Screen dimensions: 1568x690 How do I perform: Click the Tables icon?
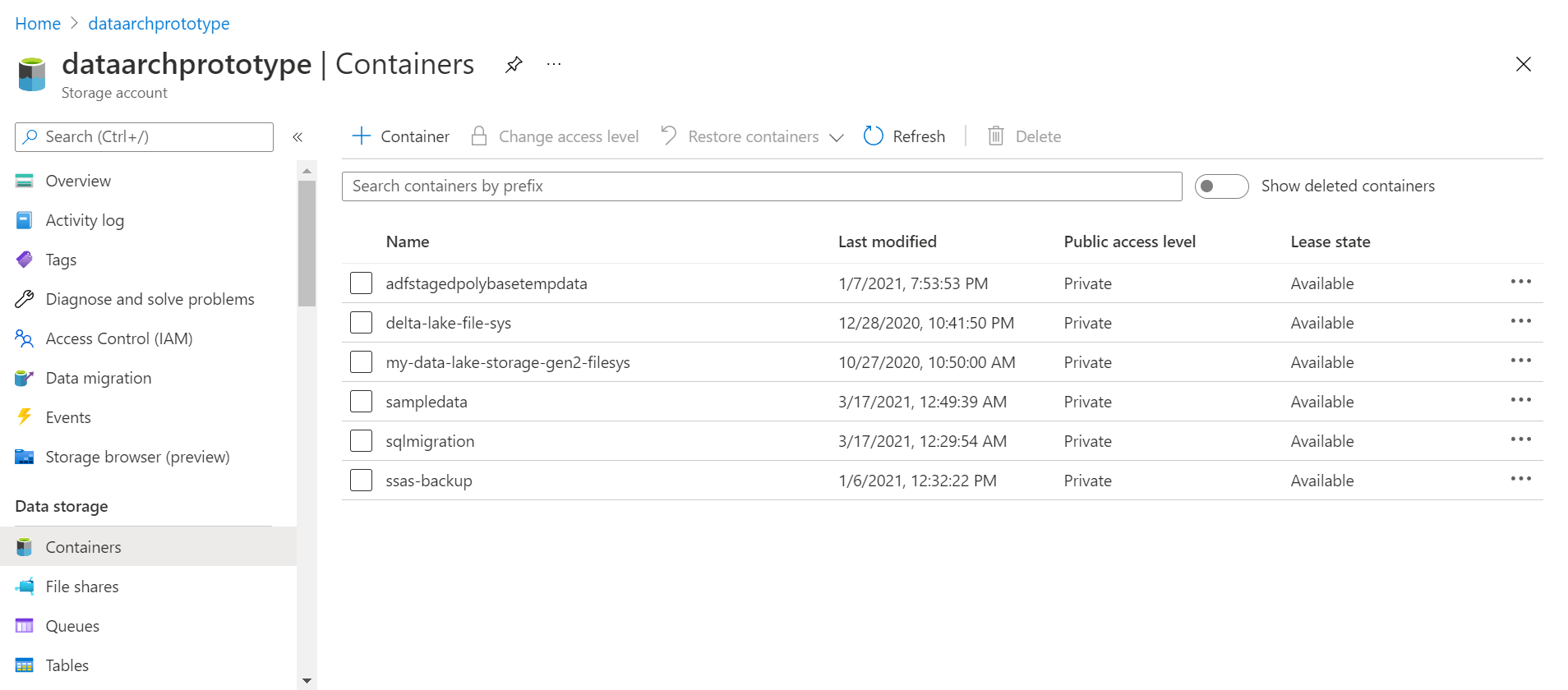click(x=25, y=665)
